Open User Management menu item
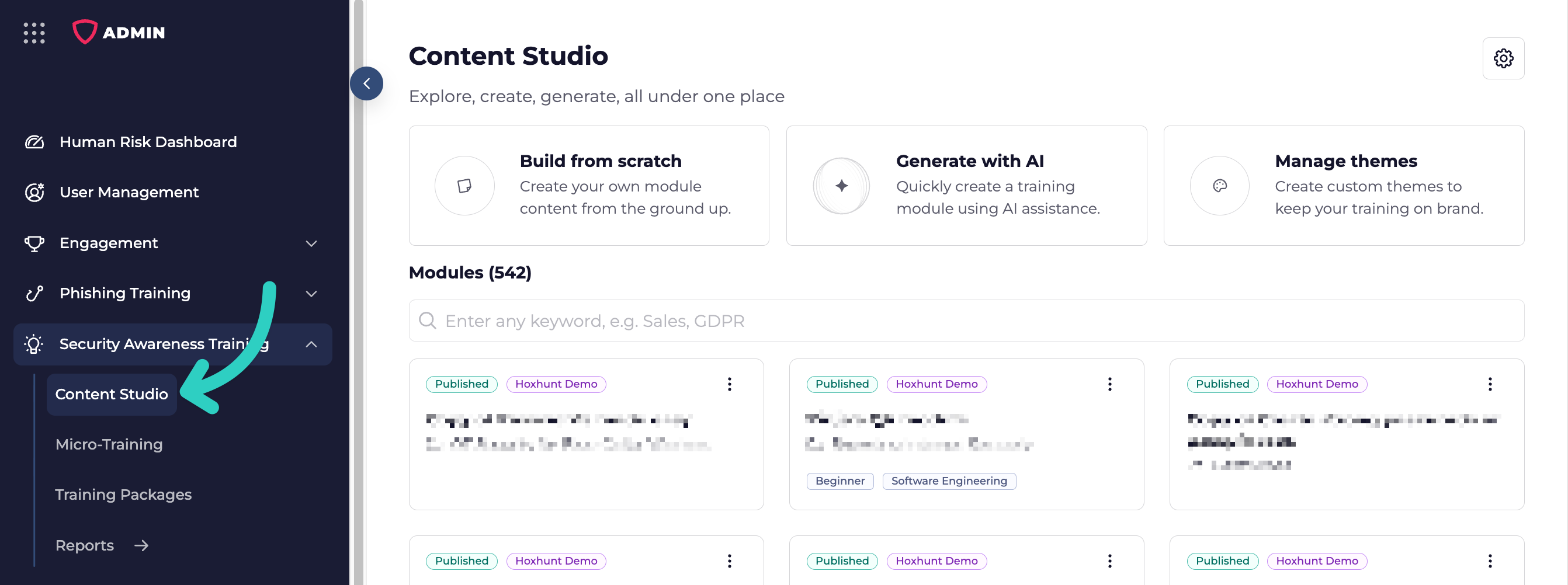Screen dimensions: 1568x585 [129, 192]
